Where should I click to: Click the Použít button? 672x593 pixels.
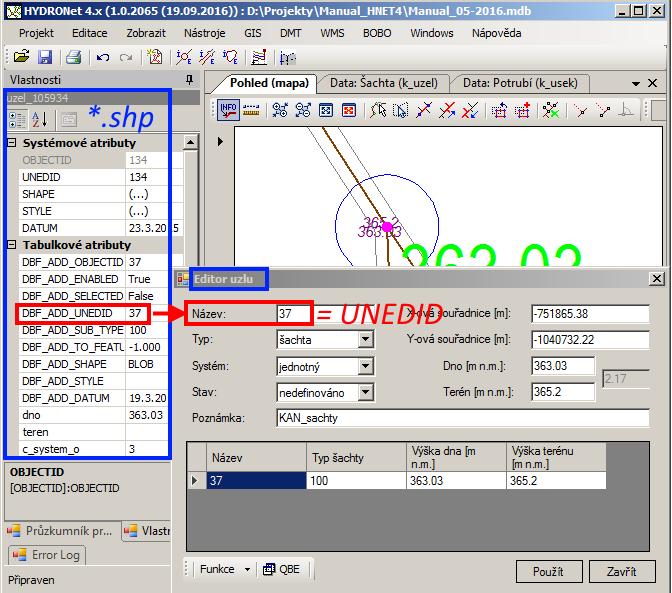pyautogui.click(x=549, y=572)
